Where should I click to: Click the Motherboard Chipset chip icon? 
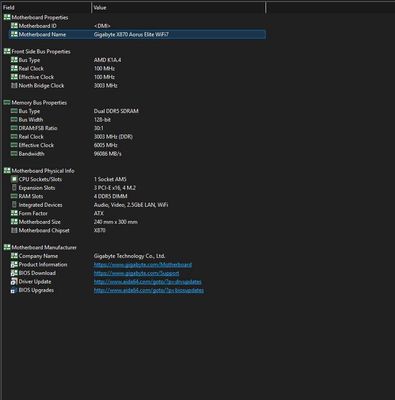tap(14, 230)
